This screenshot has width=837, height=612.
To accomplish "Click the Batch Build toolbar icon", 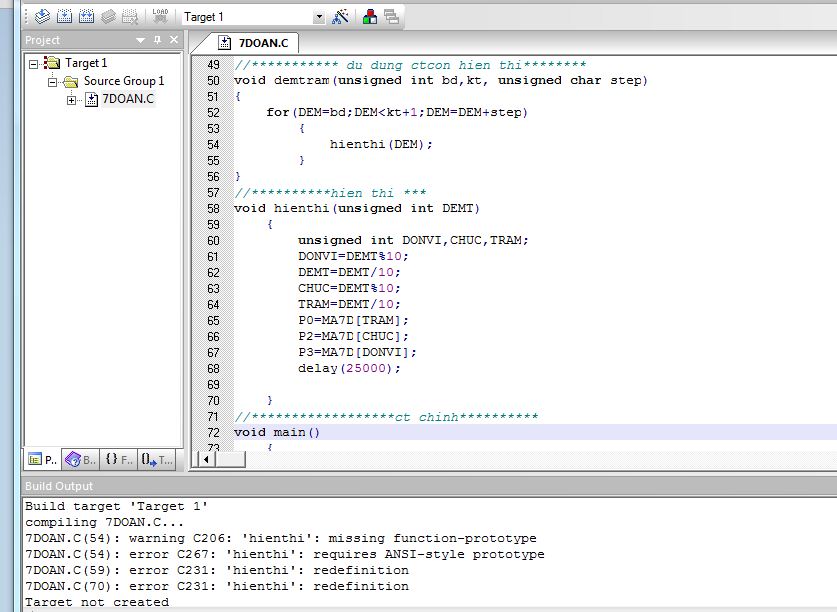I will pos(109,16).
